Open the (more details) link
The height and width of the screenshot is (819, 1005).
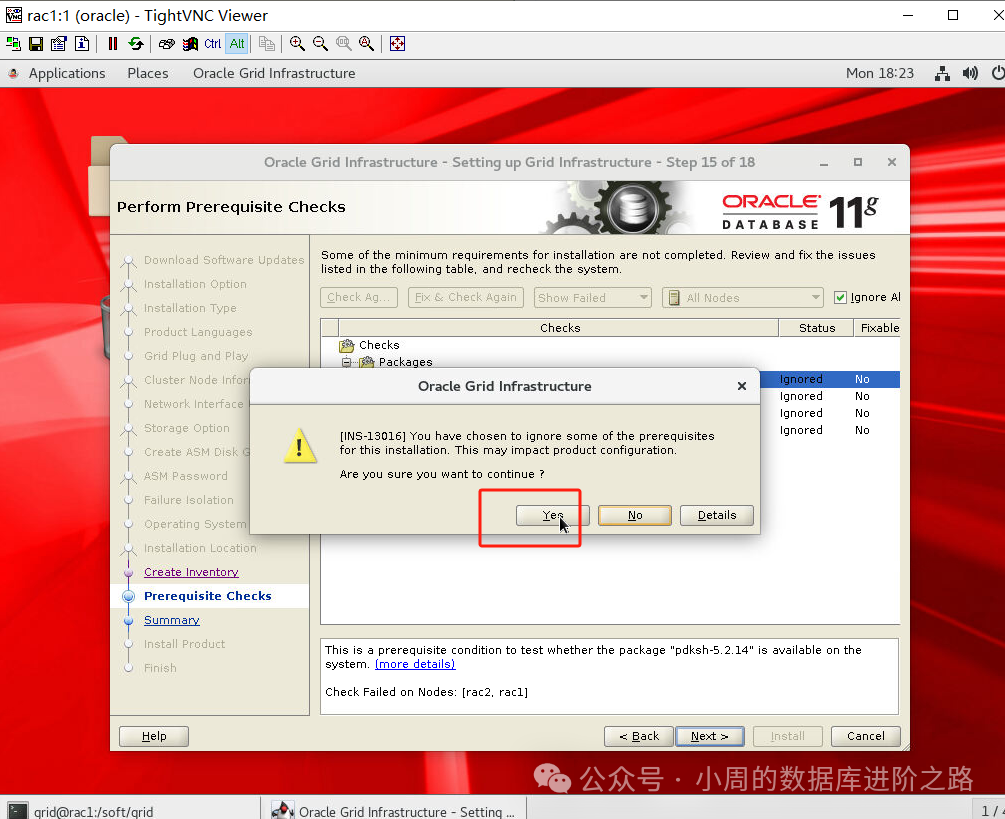coord(415,664)
